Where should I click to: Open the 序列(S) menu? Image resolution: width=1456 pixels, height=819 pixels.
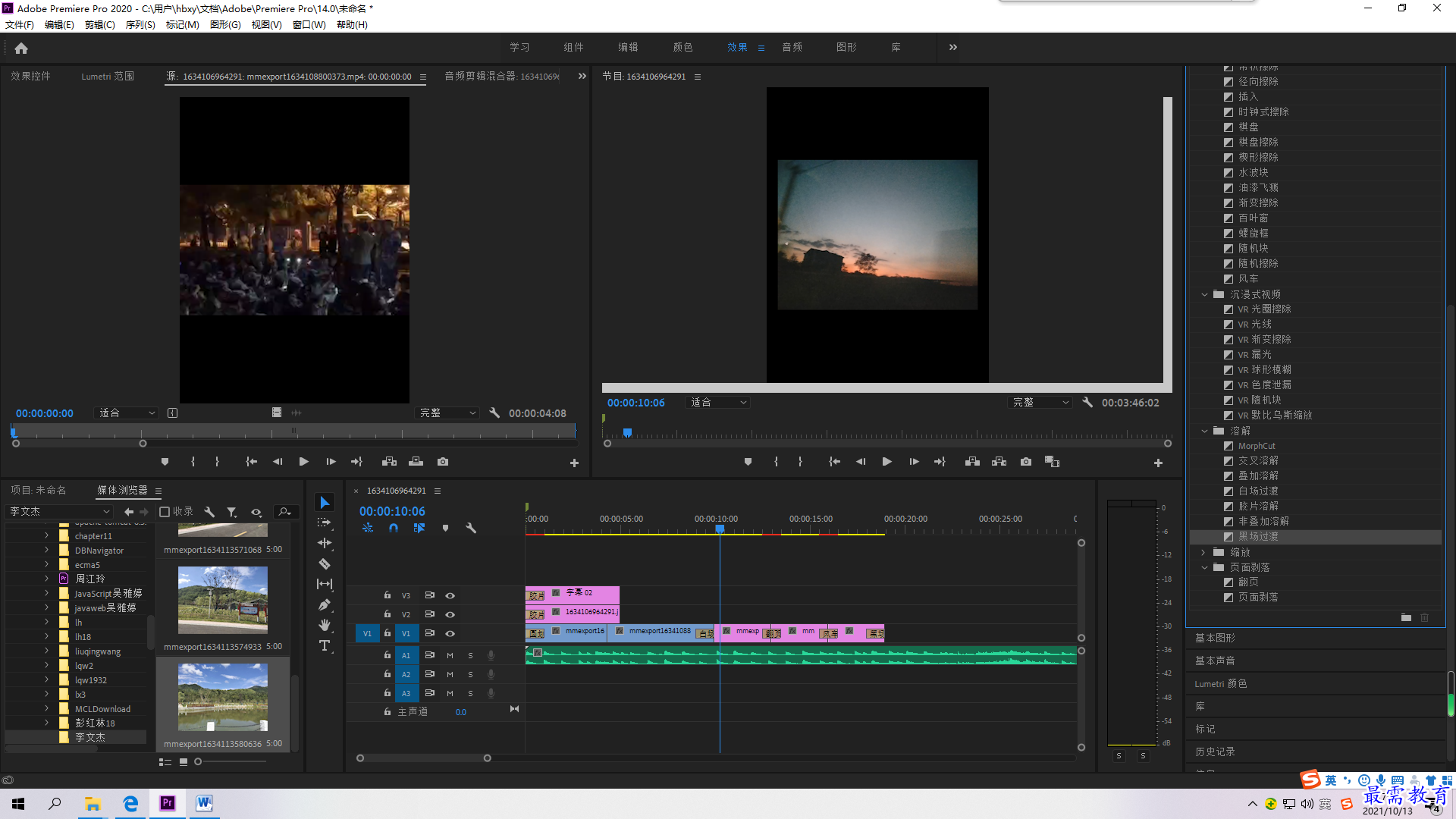[140, 25]
